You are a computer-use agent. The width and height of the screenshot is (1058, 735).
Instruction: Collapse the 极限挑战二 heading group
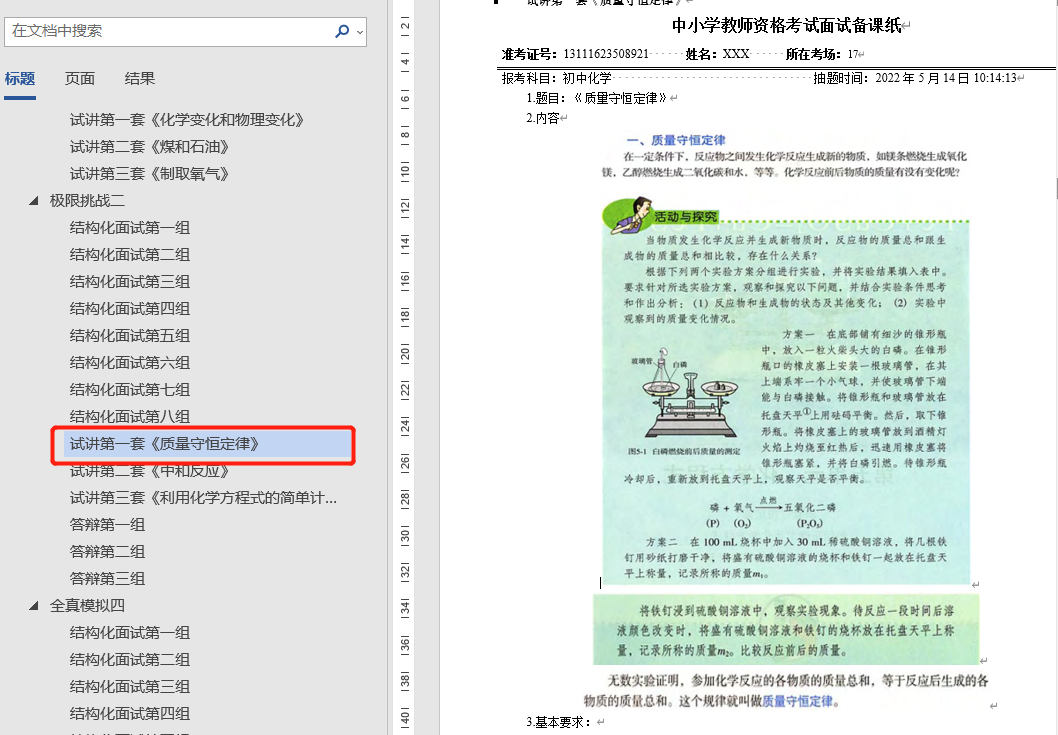pyautogui.click(x=35, y=201)
